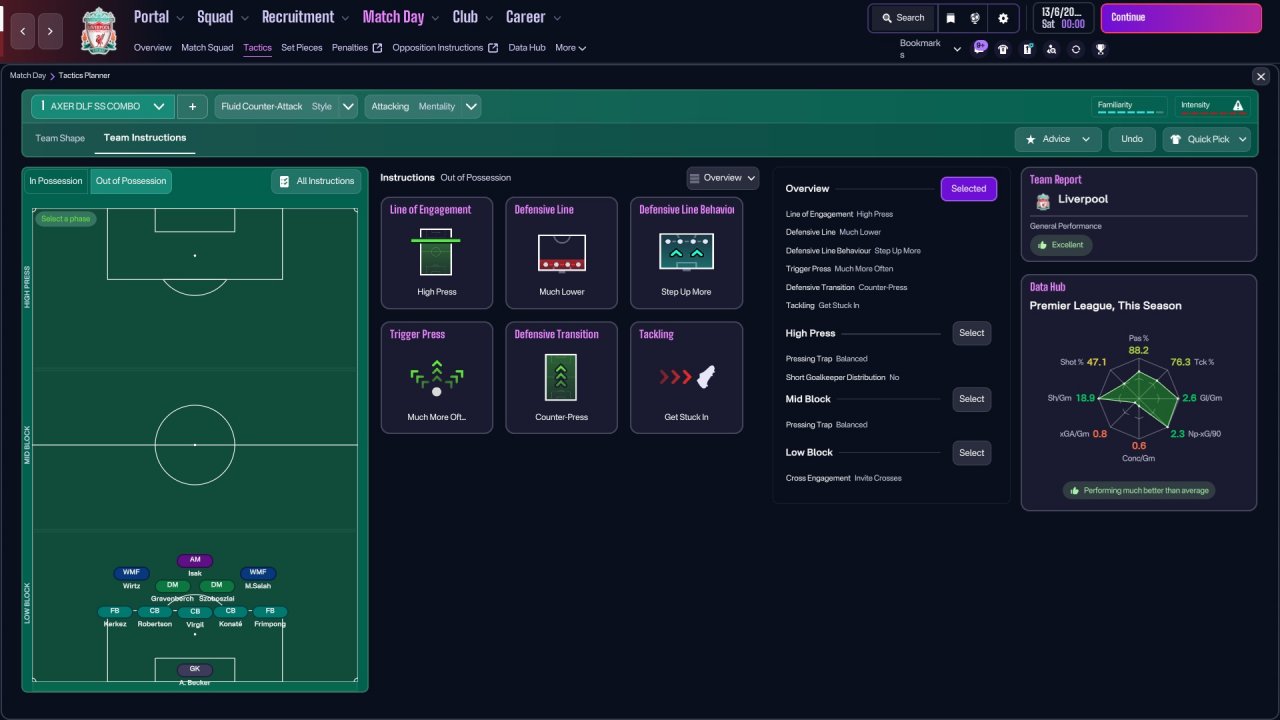
Task: Open the settings gear icon
Action: (x=1003, y=18)
